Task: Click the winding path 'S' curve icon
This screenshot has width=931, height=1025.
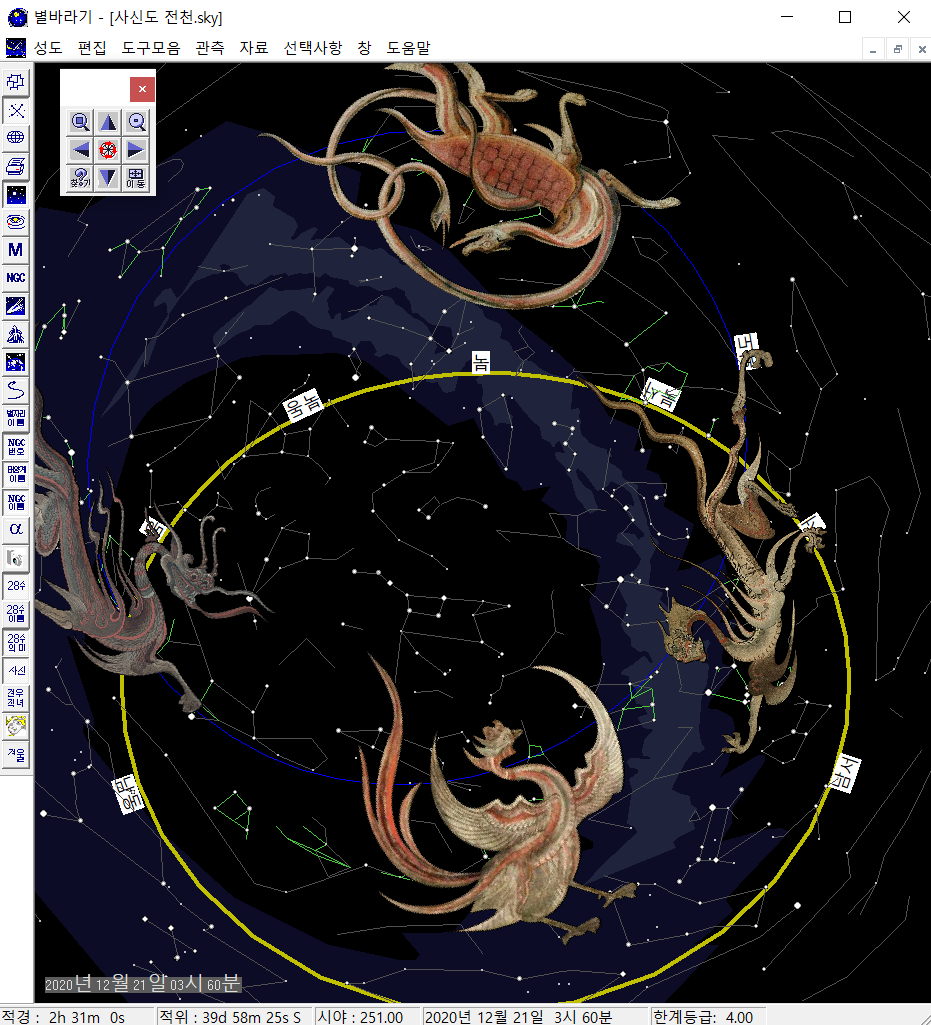Action: (x=16, y=390)
